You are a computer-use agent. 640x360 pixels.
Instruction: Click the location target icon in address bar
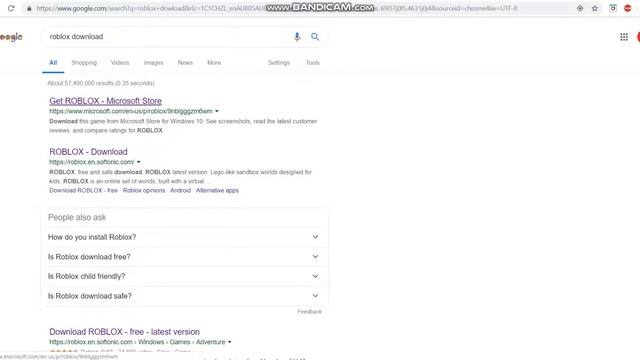(580, 8)
